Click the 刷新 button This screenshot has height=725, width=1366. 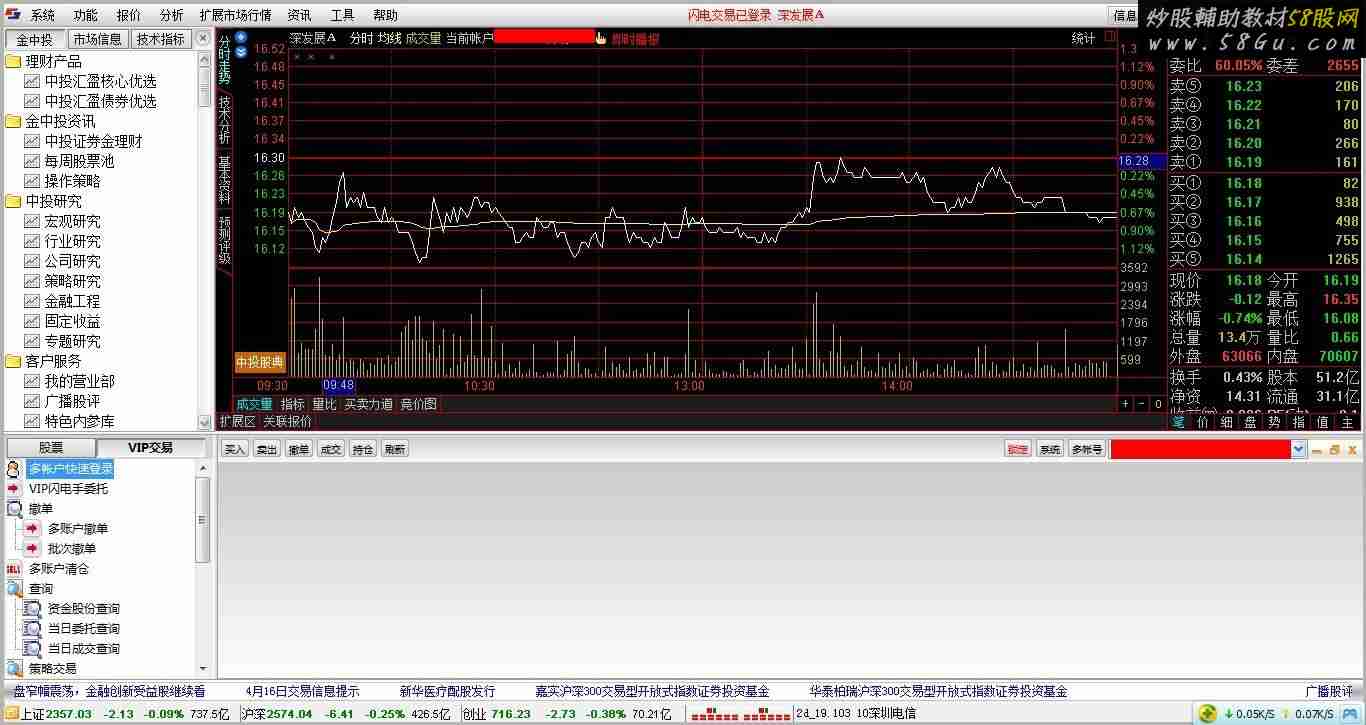click(395, 450)
